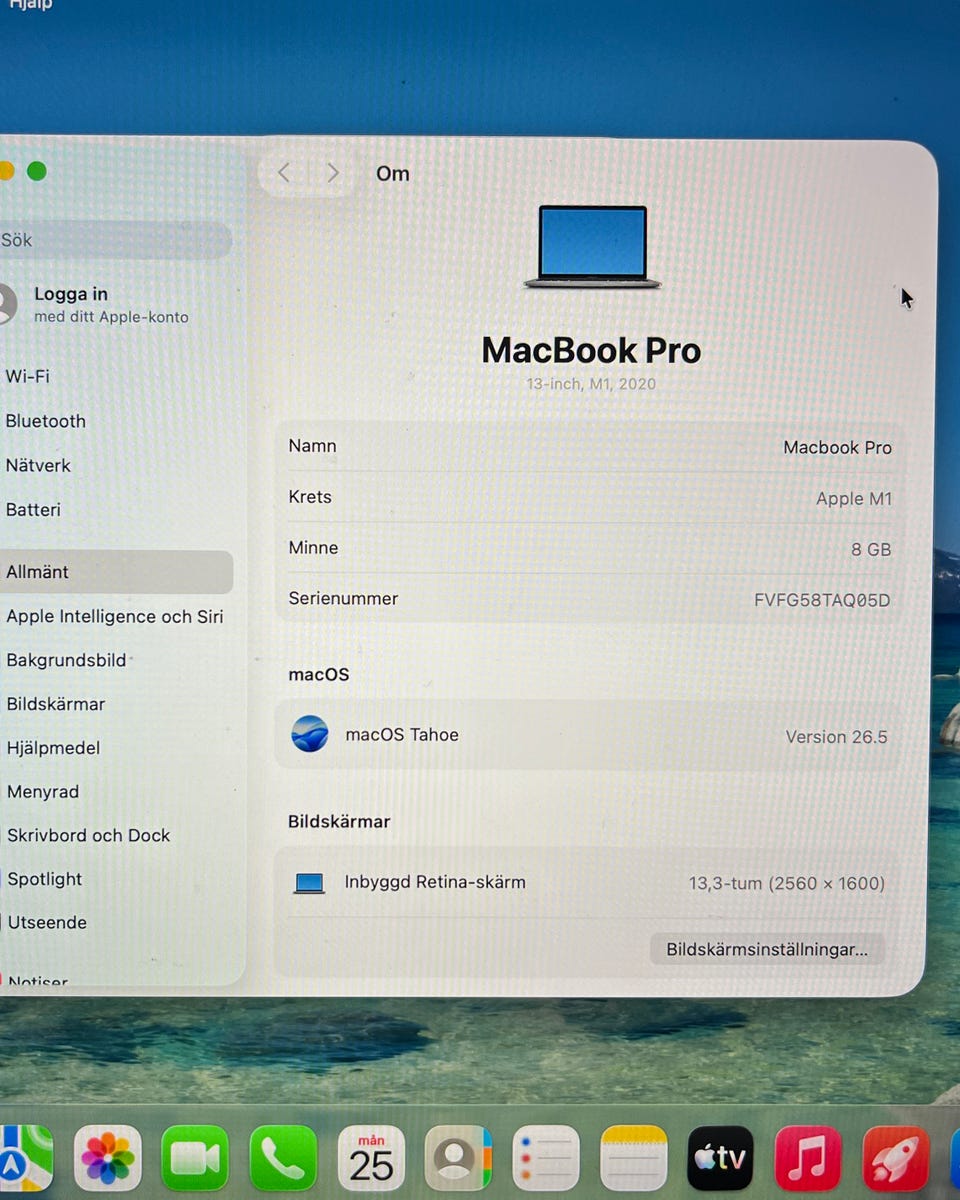The height and width of the screenshot is (1200, 960).
Task: Click the Sök search field
Action: (x=115, y=240)
